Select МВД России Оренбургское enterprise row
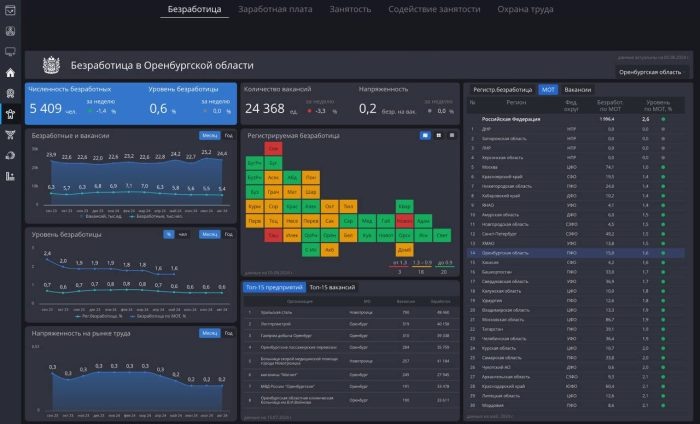This screenshot has width=700, height=424. tap(350, 387)
